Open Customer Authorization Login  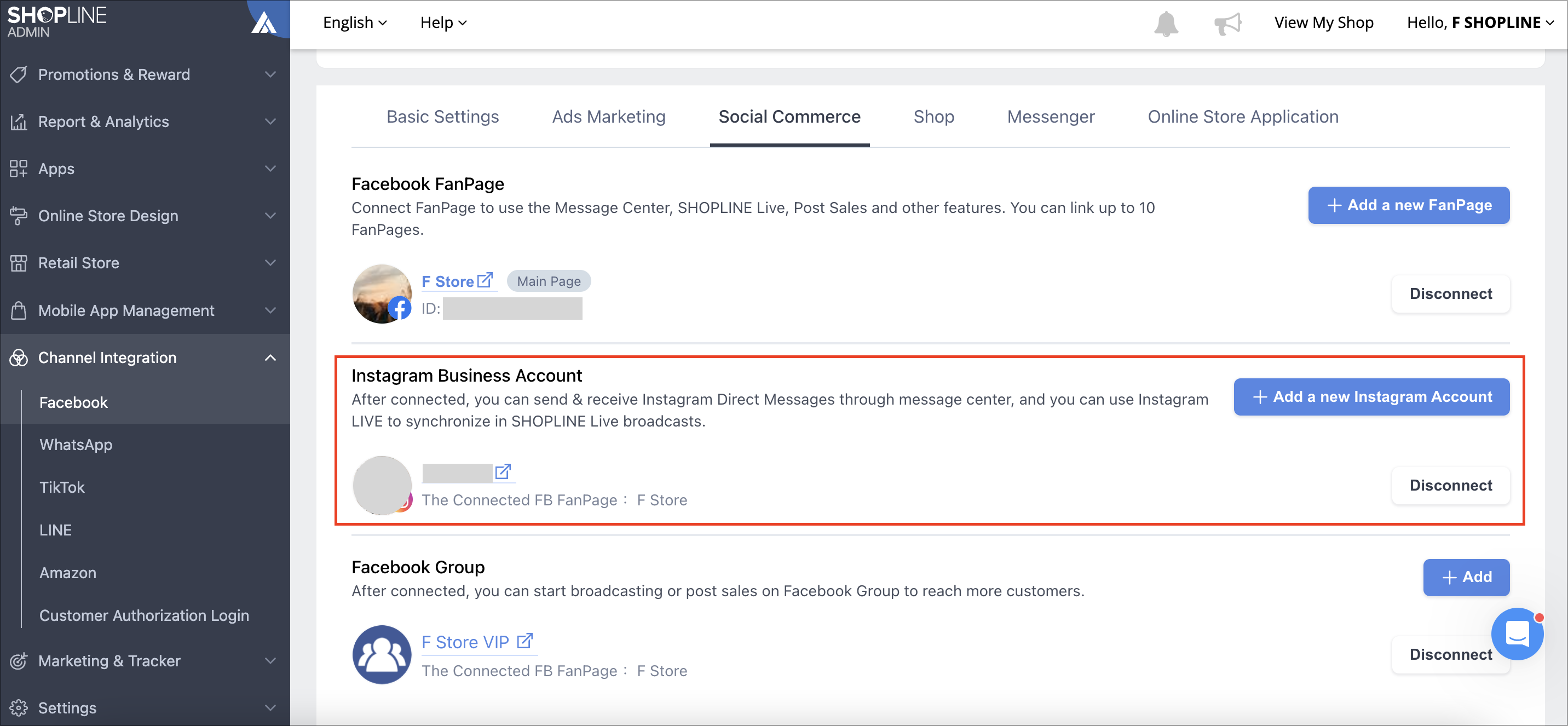click(x=145, y=615)
